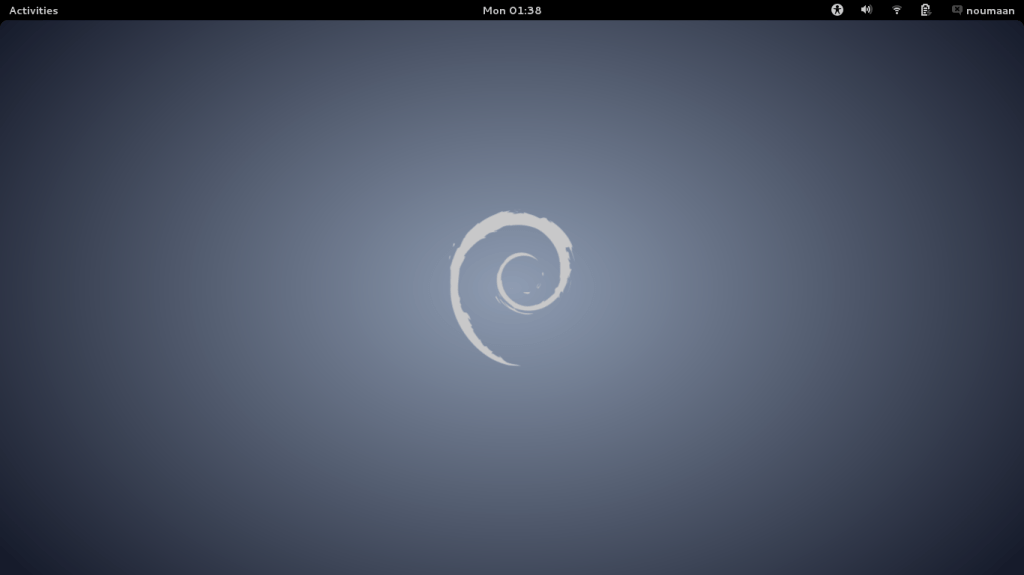
Task: Click the small inner spiral of the Debian logo
Action: [x=518, y=280]
